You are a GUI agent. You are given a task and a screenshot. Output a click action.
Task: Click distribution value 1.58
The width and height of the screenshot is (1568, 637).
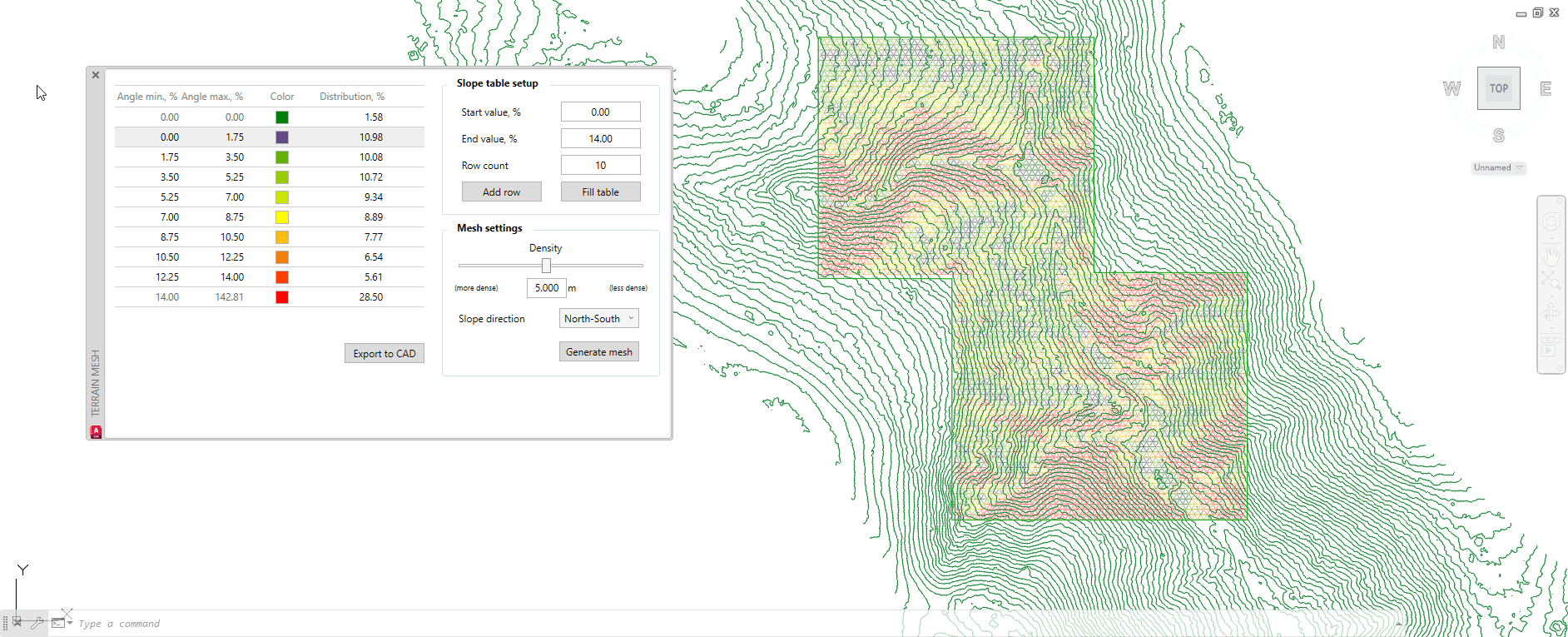[374, 117]
